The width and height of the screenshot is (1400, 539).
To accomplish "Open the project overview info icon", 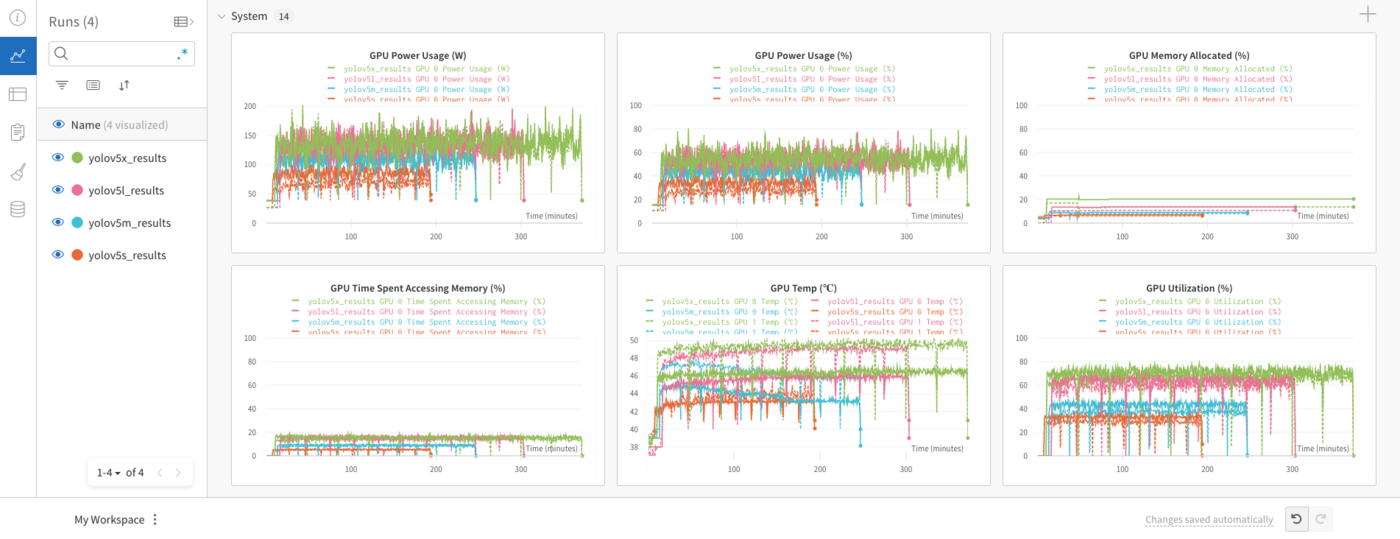I will pyautogui.click(x=17, y=17).
